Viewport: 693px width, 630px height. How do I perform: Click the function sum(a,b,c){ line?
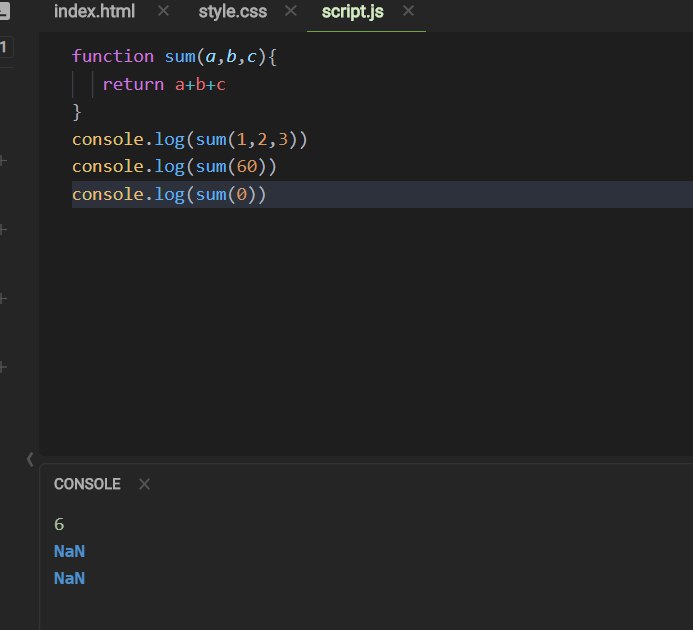(174, 57)
